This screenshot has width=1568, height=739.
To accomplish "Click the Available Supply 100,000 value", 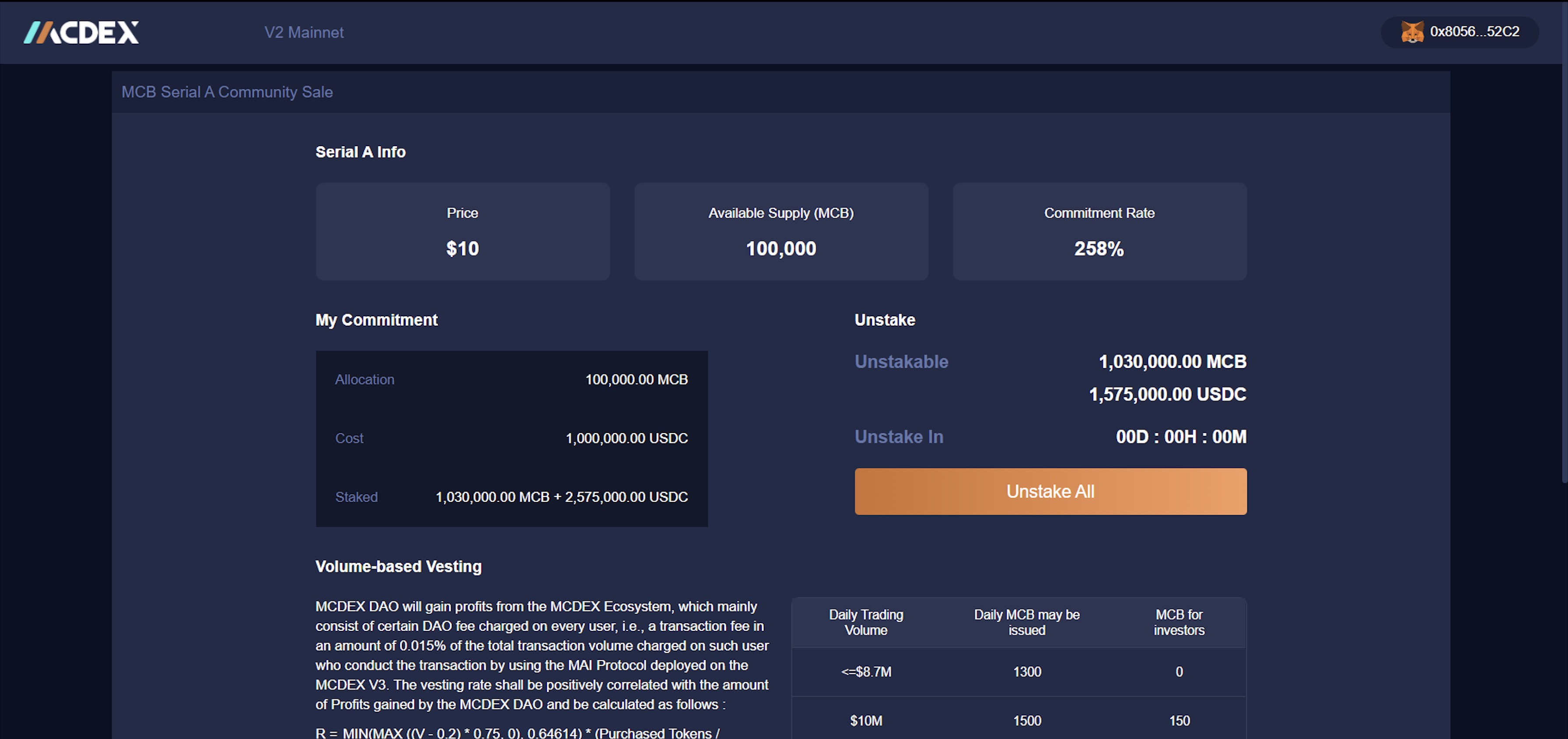I will pyautogui.click(x=781, y=248).
